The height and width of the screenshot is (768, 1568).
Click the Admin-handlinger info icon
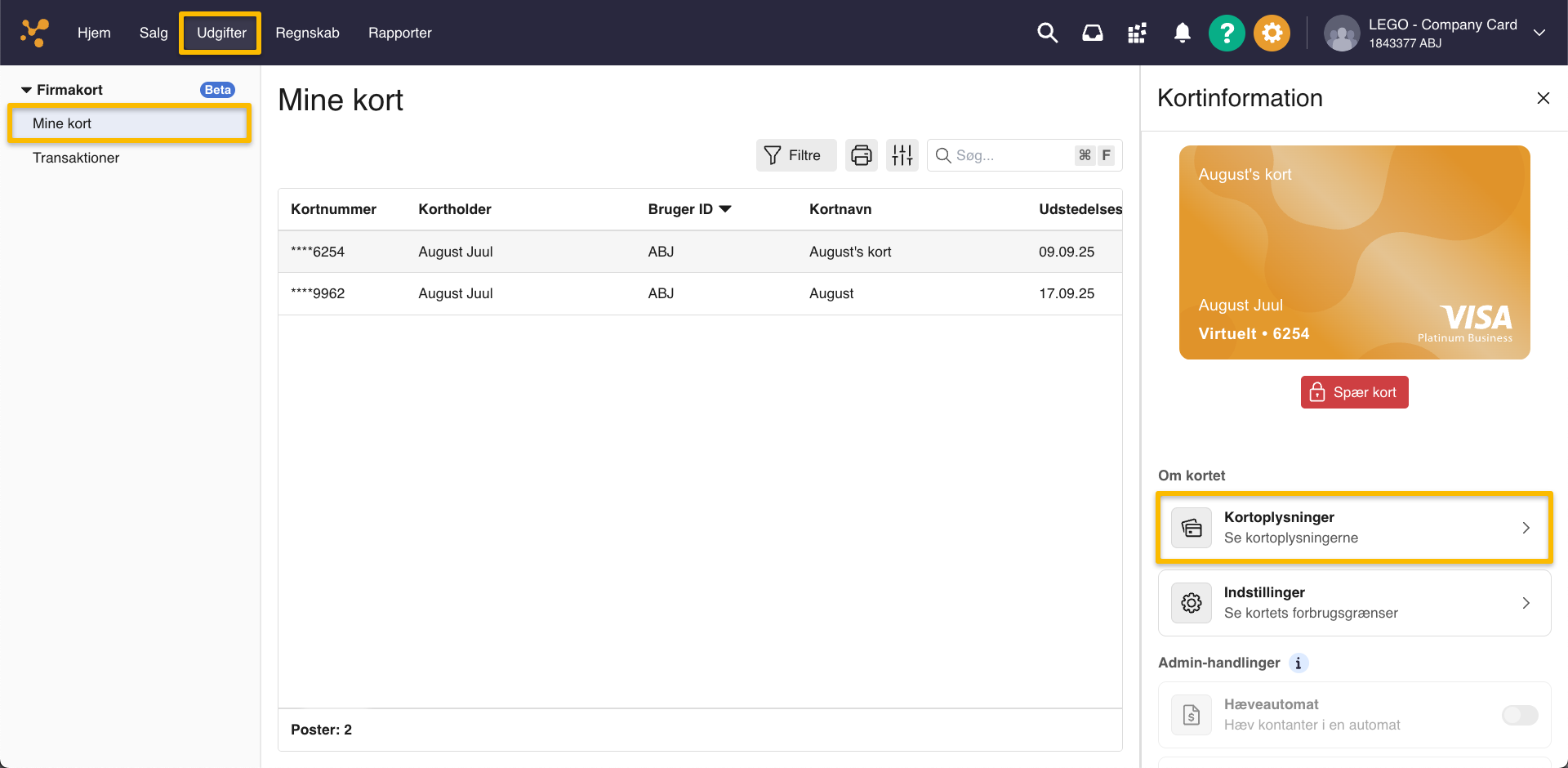click(1298, 663)
